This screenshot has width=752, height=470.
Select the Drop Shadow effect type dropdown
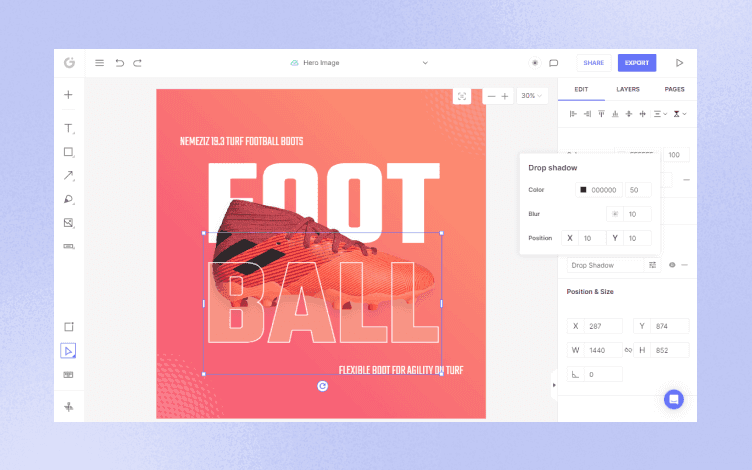(605, 265)
